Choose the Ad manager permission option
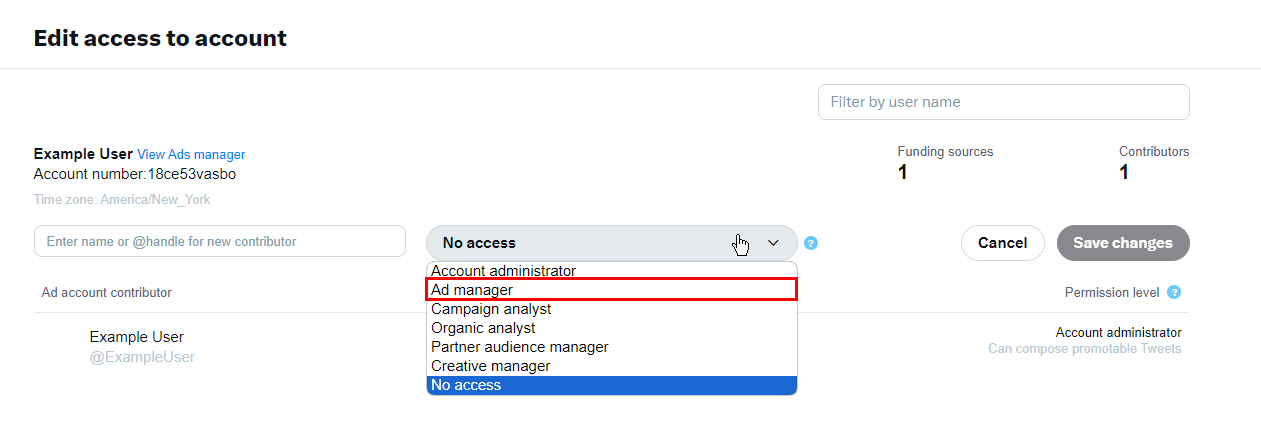The image size is (1261, 429). click(472, 290)
